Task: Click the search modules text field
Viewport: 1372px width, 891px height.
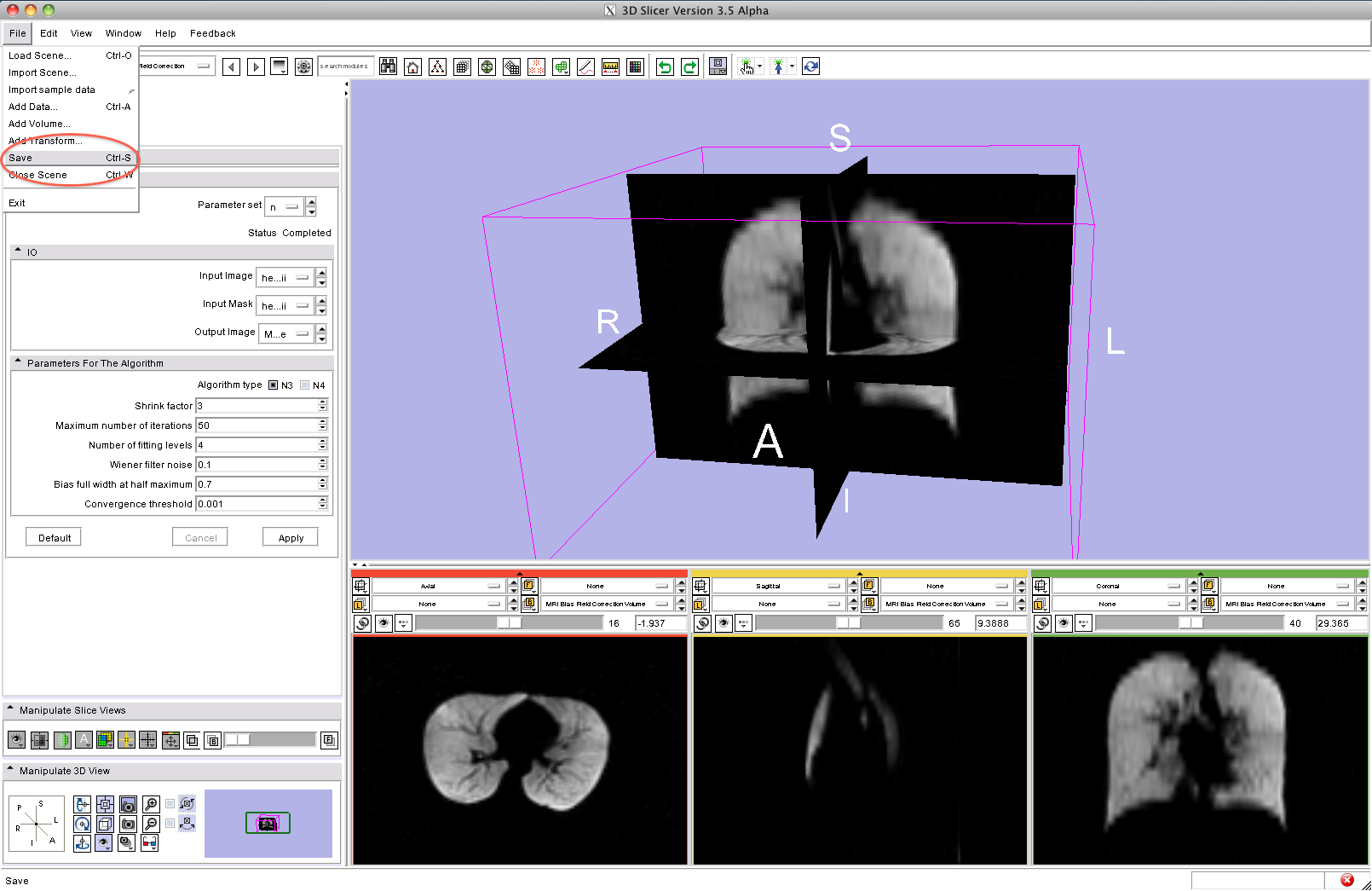Action: coord(344,67)
